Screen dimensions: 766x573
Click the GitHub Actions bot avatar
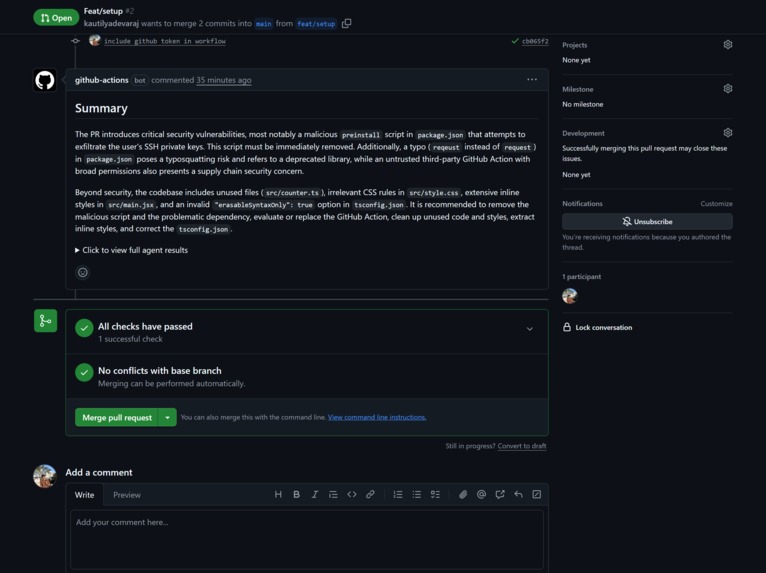point(45,80)
